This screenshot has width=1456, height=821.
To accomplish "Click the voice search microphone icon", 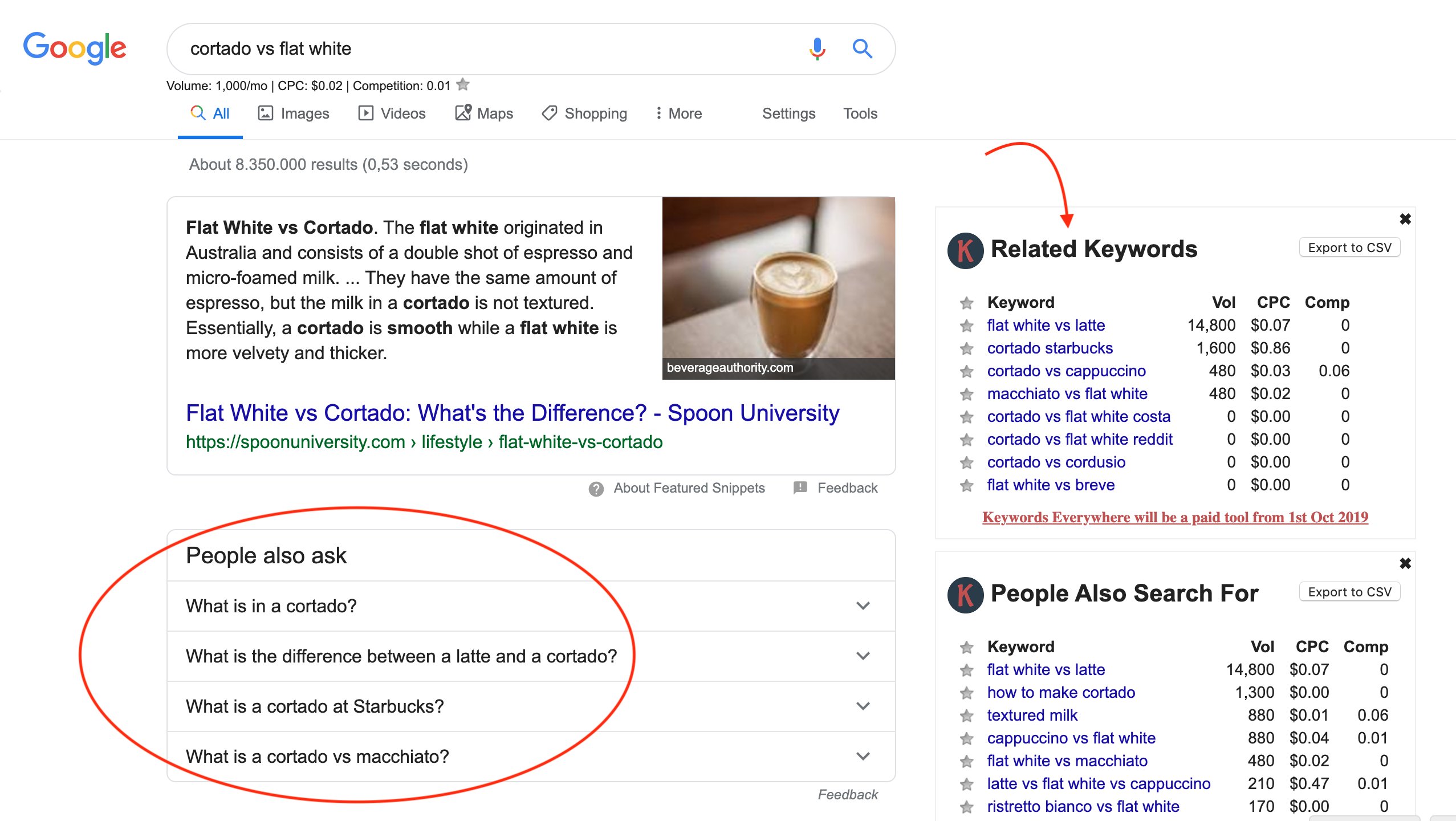I will click(817, 49).
